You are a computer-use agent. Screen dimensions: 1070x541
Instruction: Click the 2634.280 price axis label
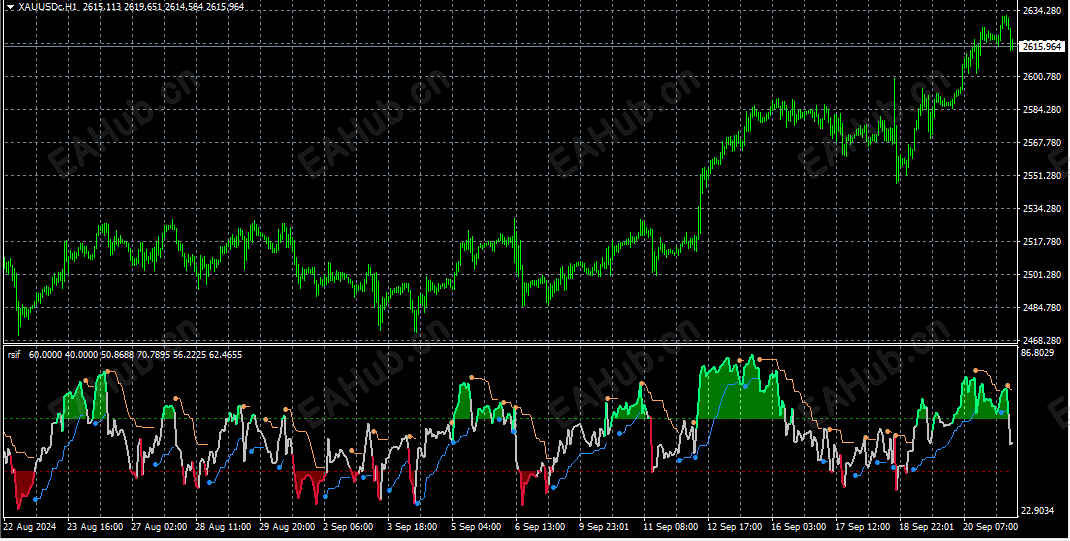[1042, 11]
